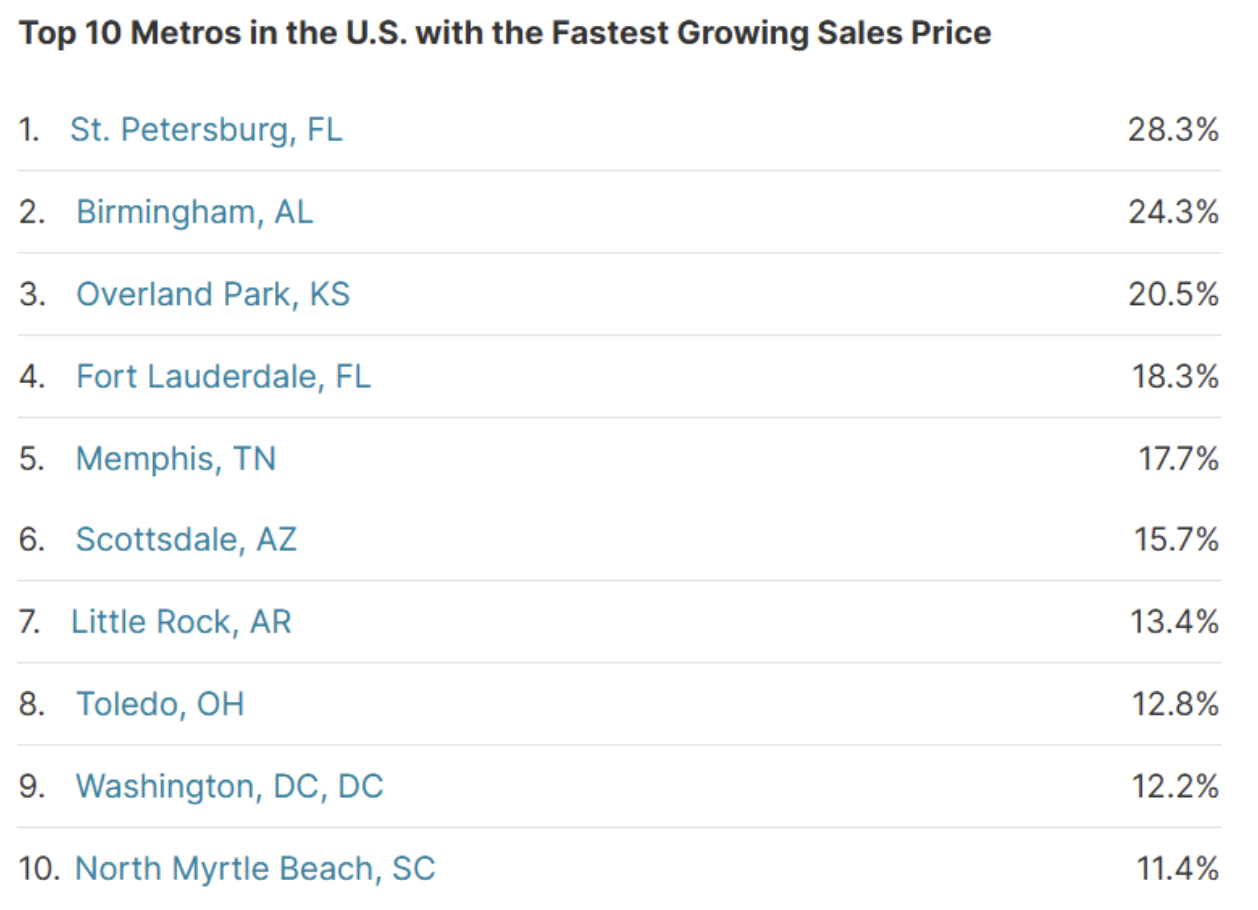This screenshot has width=1258, height=910.
Task: Open the St. Petersburg, FL link
Action: coord(206,130)
